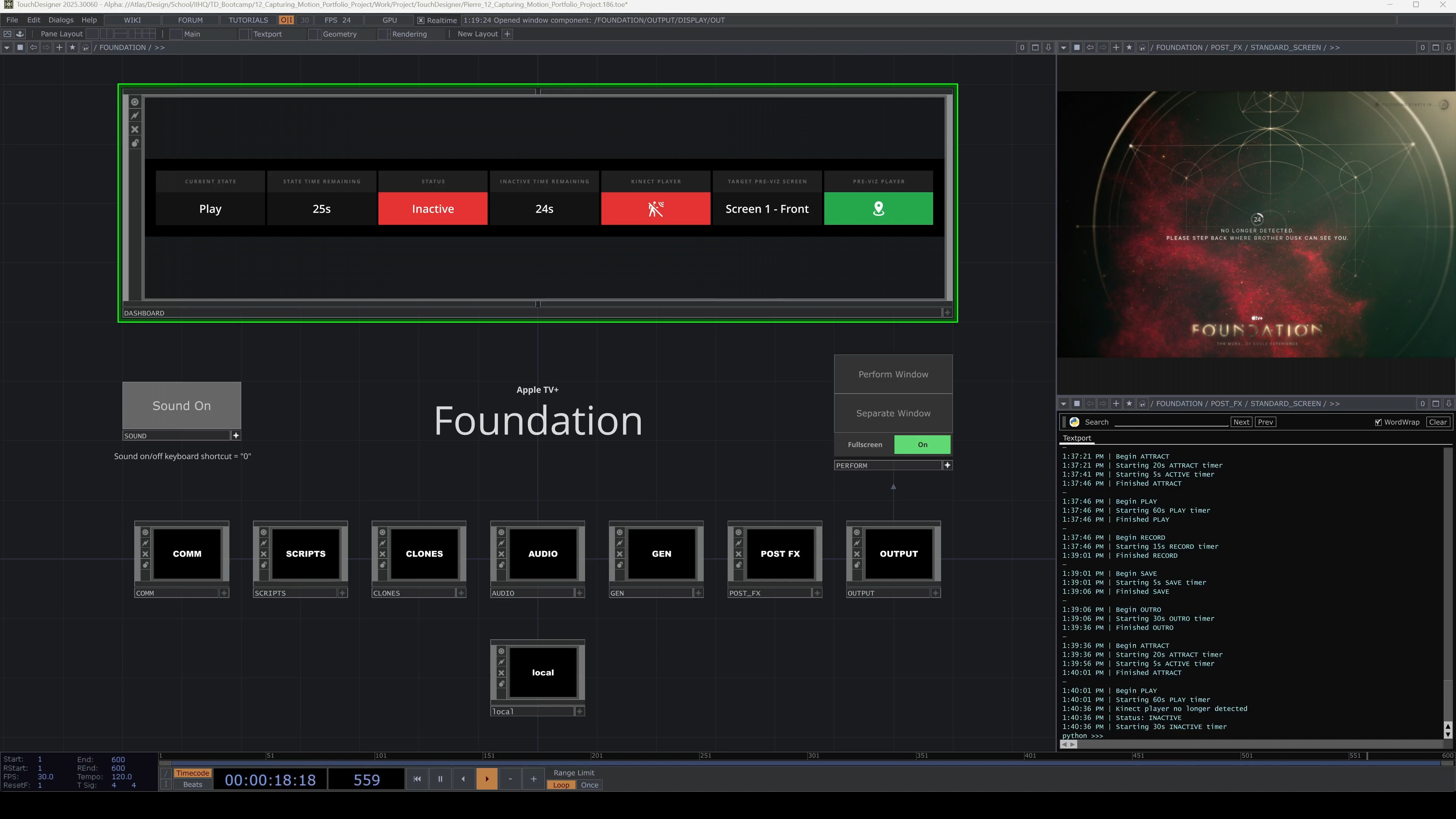Select the four-pane grid layout icon
Viewport: 1456px width, 819px height.
pyautogui.click(x=149, y=34)
